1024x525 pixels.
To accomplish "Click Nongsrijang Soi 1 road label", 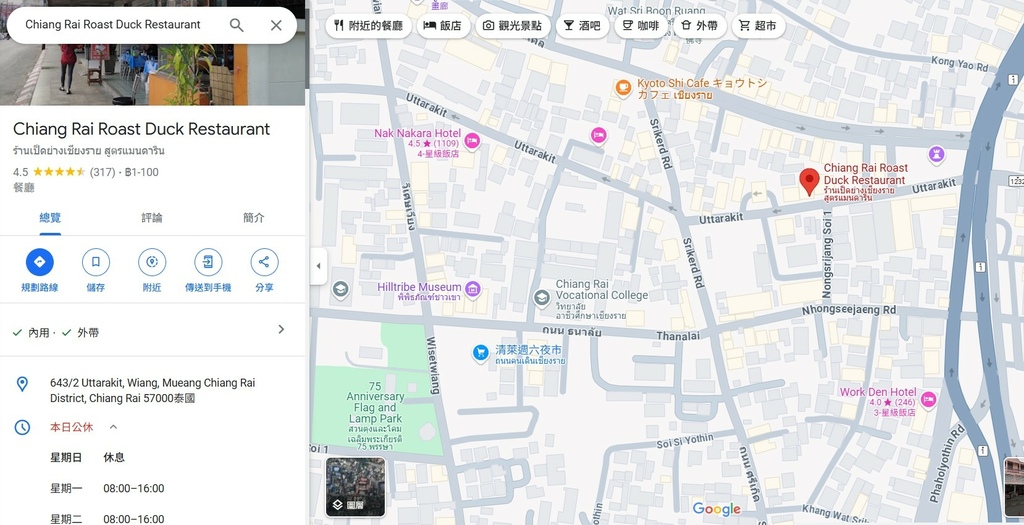I will tap(829, 255).
